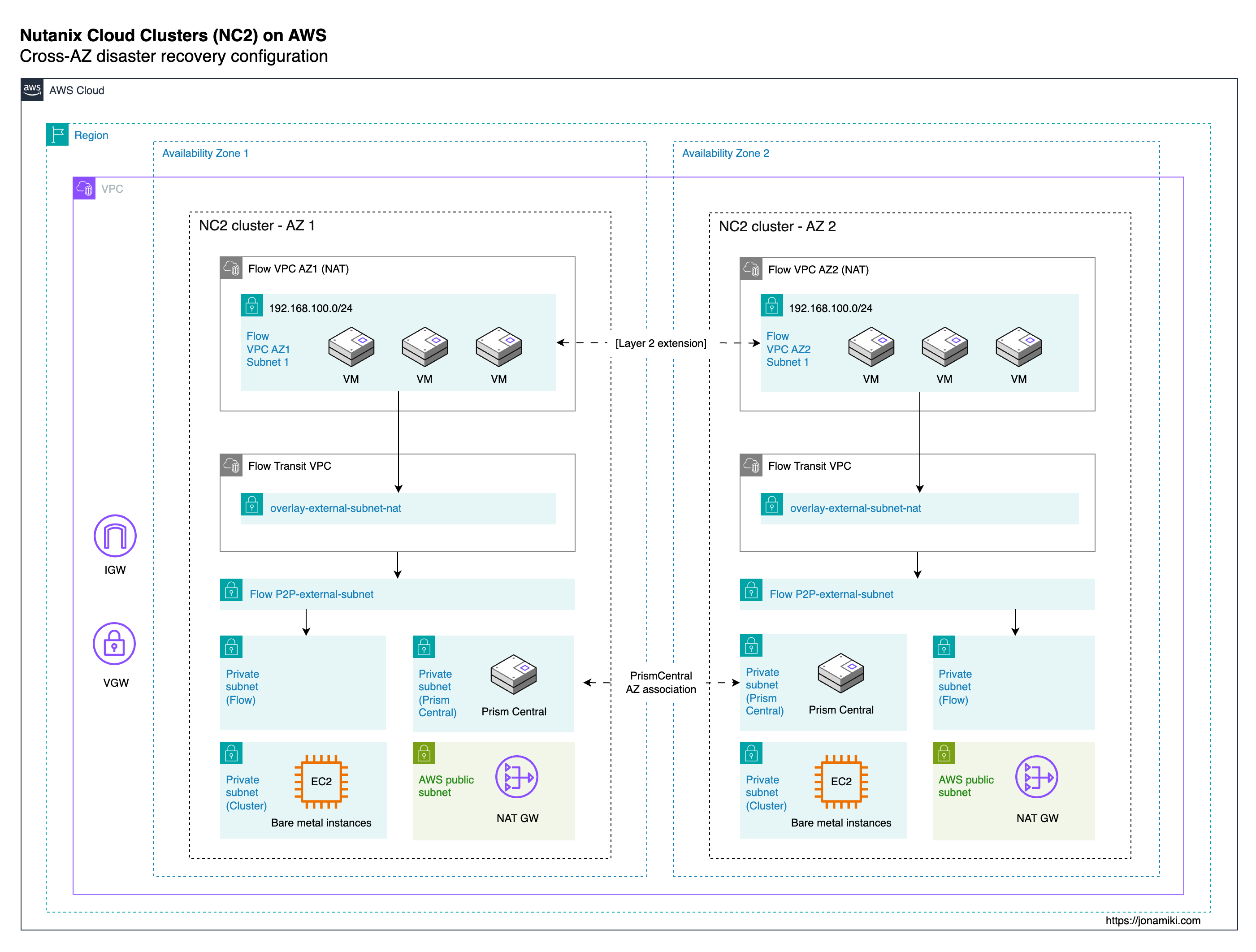
Task: Select the third VM icon in Flow VPC AZ2
Action: [x=1019, y=347]
